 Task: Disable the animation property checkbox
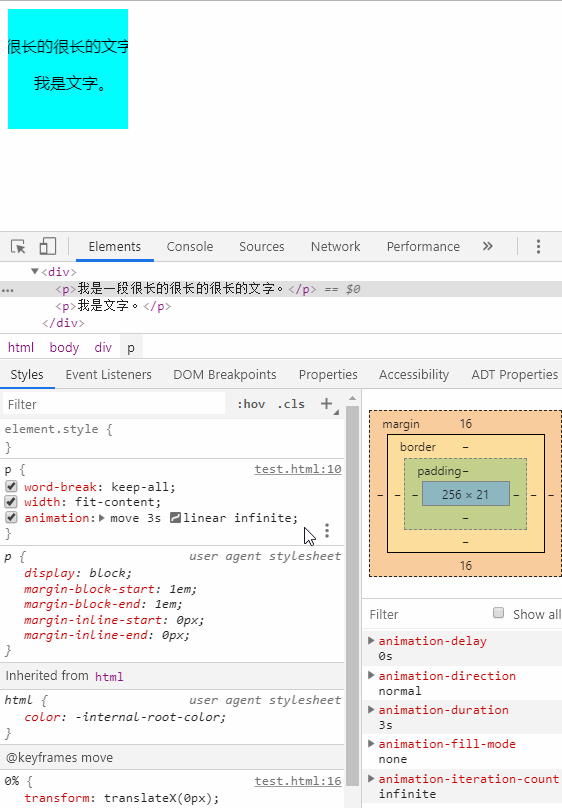[x=11, y=517]
